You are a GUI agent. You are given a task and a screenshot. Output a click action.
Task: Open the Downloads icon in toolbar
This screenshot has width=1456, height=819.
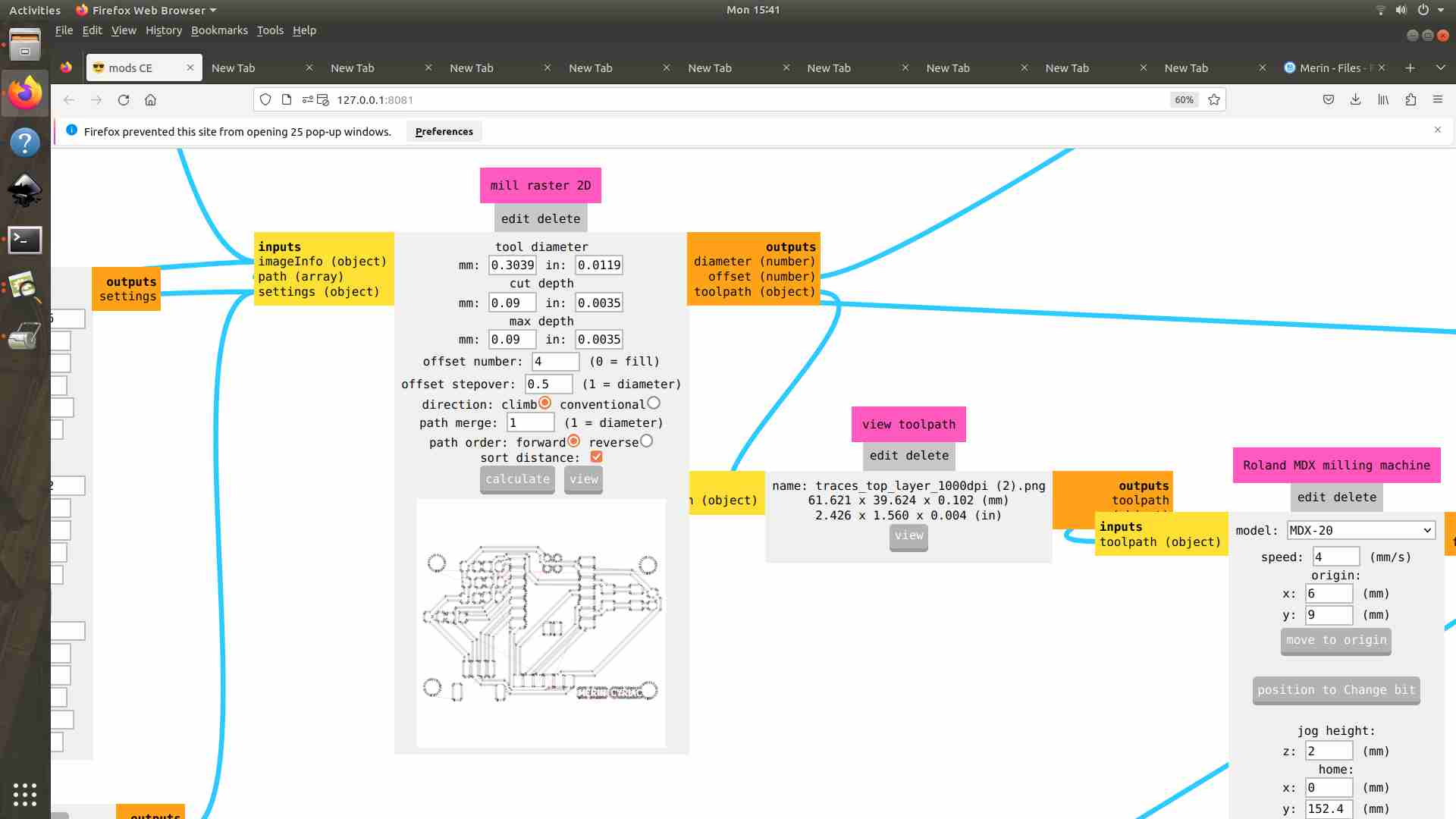[1355, 99]
